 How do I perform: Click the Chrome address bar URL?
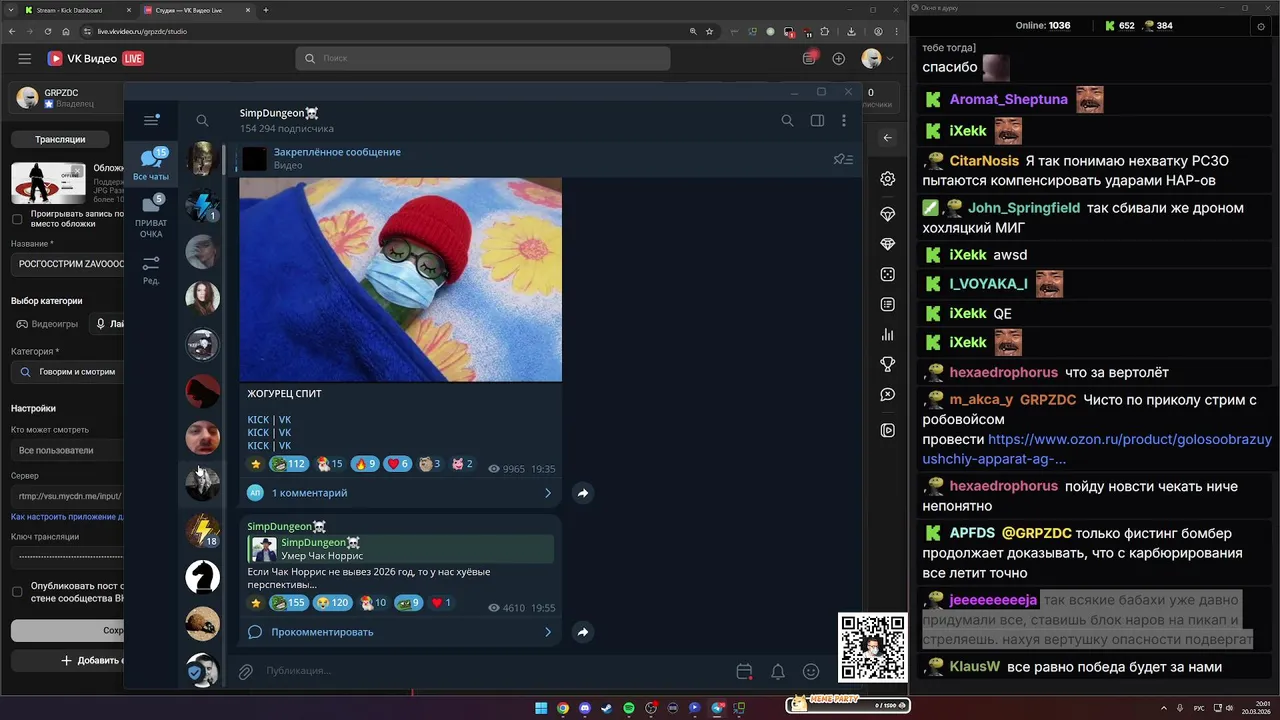pyautogui.click(x=142, y=31)
